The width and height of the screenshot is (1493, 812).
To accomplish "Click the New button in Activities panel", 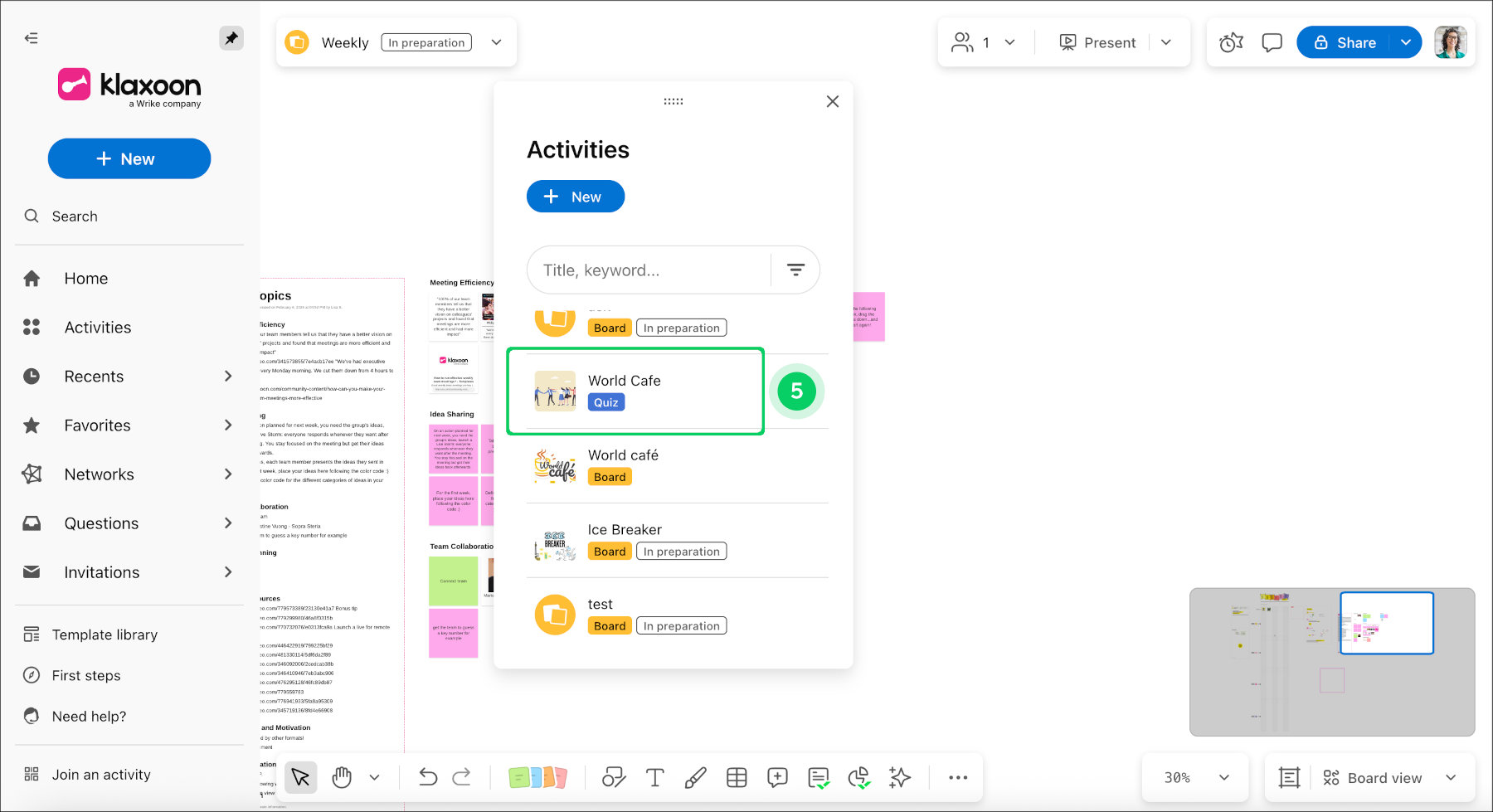I will click(x=575, y=197).
